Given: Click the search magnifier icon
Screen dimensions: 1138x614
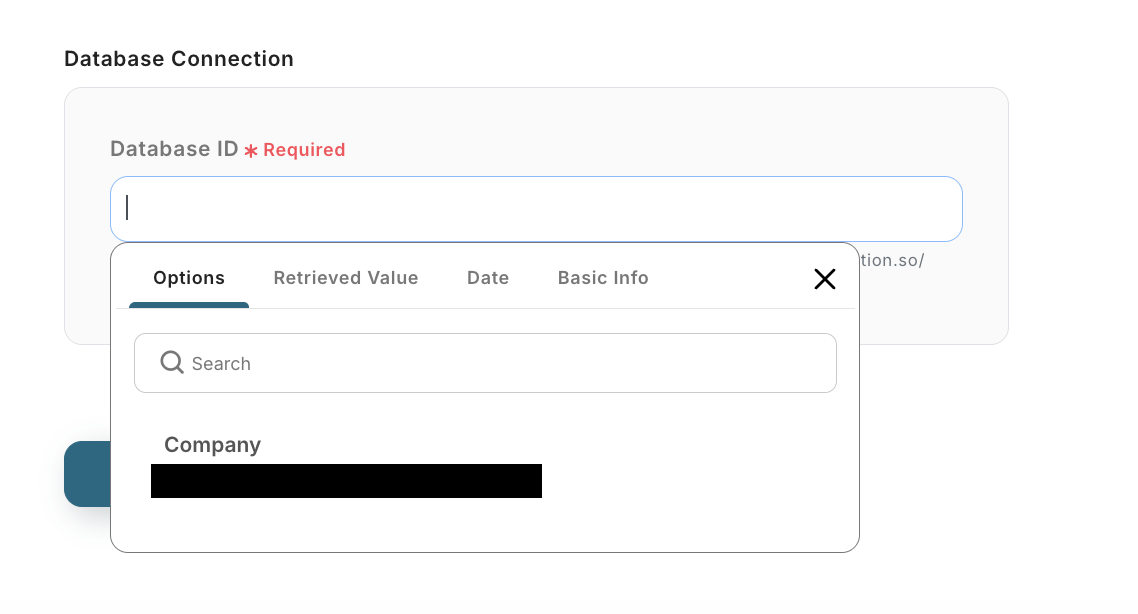Looking at the screenshot, I should point(171,362).
